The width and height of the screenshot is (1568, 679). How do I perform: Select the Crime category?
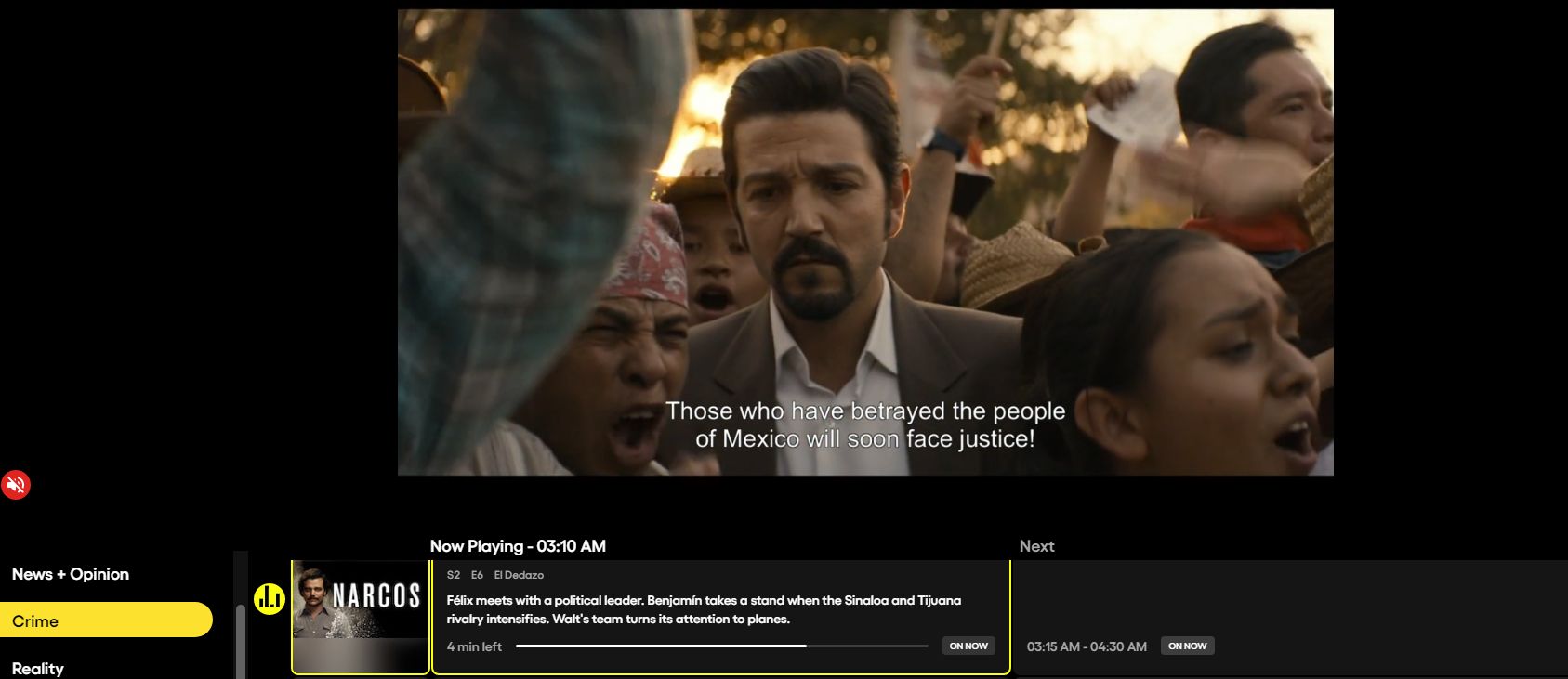point(106,620)
